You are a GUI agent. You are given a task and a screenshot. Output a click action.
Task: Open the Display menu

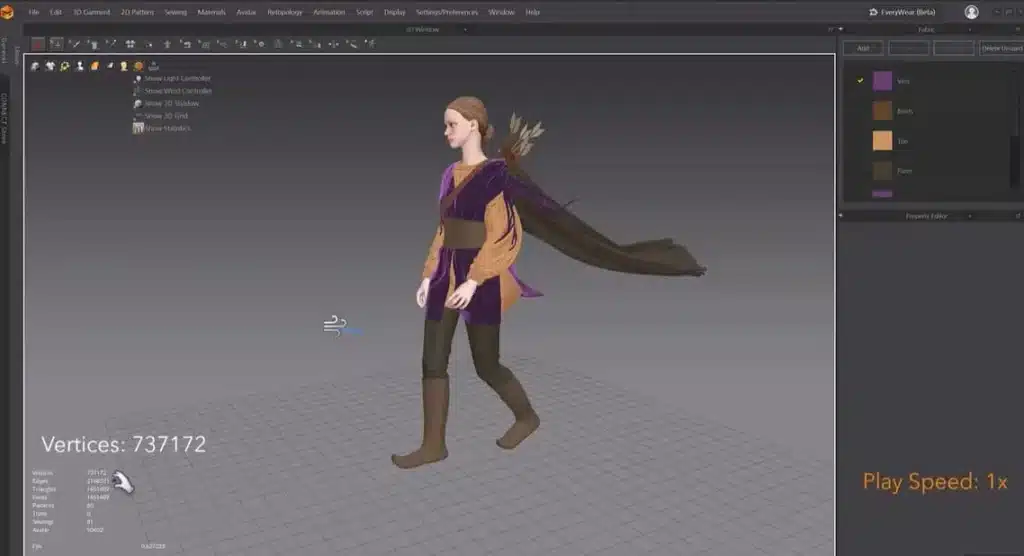tap(394, 12)
